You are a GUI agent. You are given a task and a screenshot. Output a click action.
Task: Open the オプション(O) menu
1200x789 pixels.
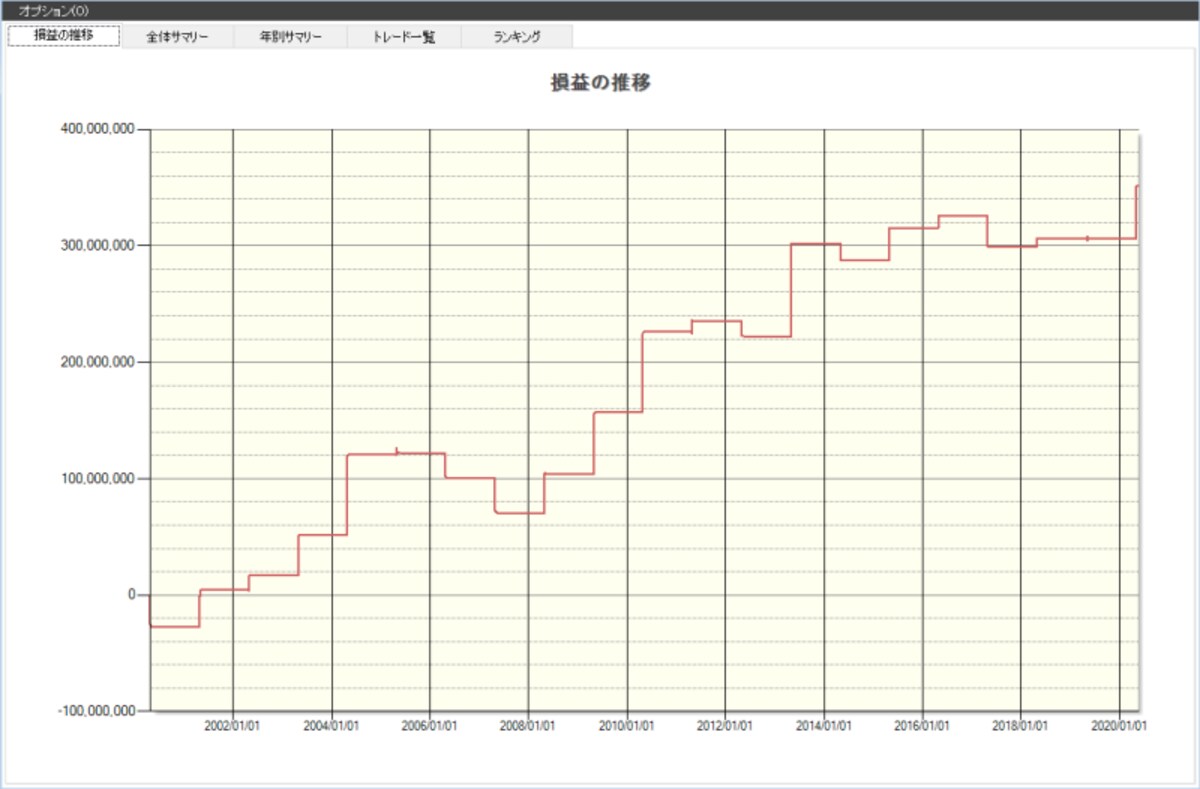coord(54,9)
